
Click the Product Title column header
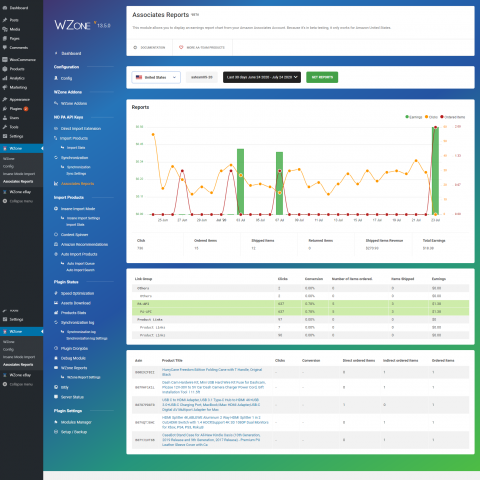(172, 360)
